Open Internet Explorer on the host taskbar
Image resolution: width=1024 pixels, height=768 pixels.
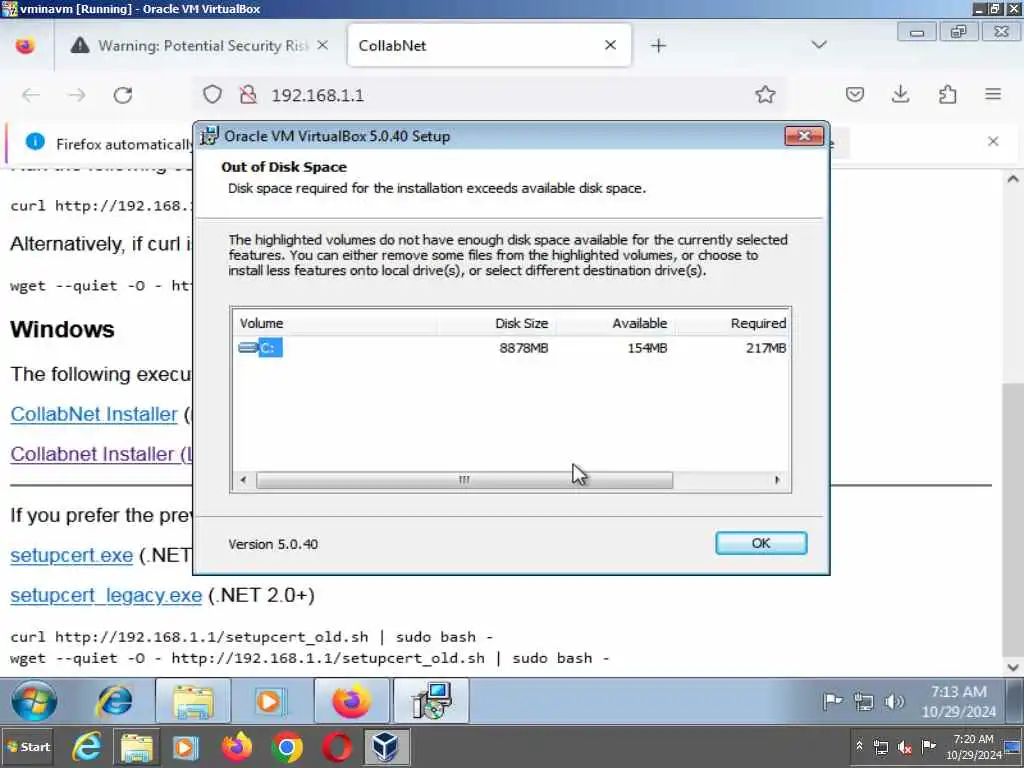coord(87,746)
